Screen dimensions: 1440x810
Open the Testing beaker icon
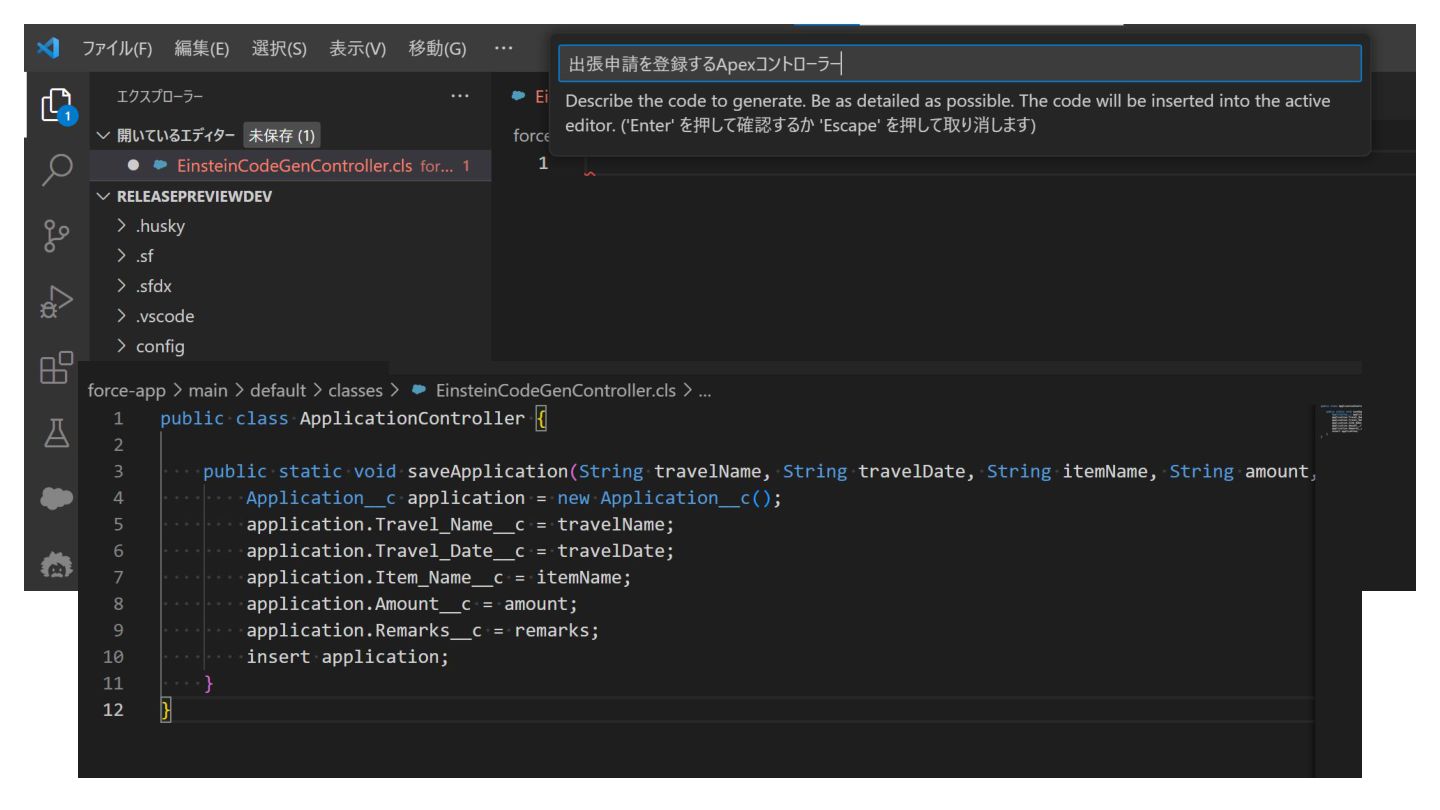point(55,435)
